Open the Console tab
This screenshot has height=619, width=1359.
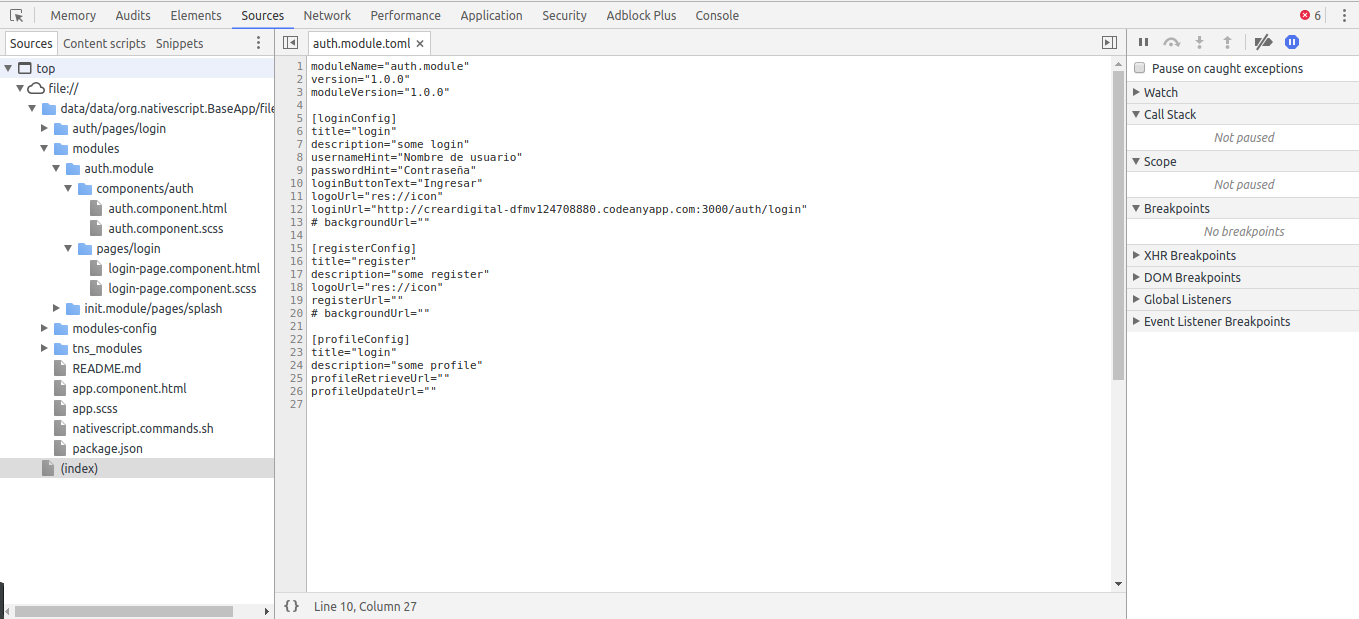point(717,15)
